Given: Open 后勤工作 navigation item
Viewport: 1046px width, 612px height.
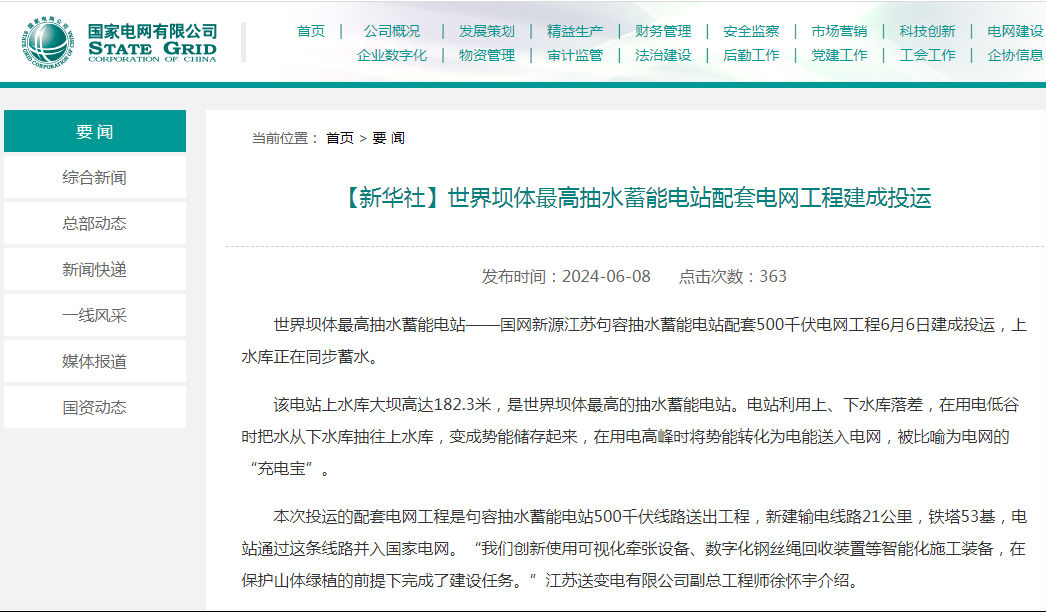Looking at the screenshot, I should tap(751, 55).
